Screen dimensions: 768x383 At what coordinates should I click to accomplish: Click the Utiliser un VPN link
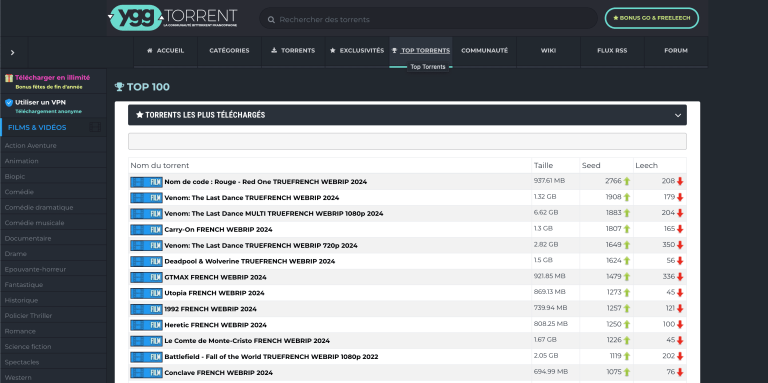(40, 102)
